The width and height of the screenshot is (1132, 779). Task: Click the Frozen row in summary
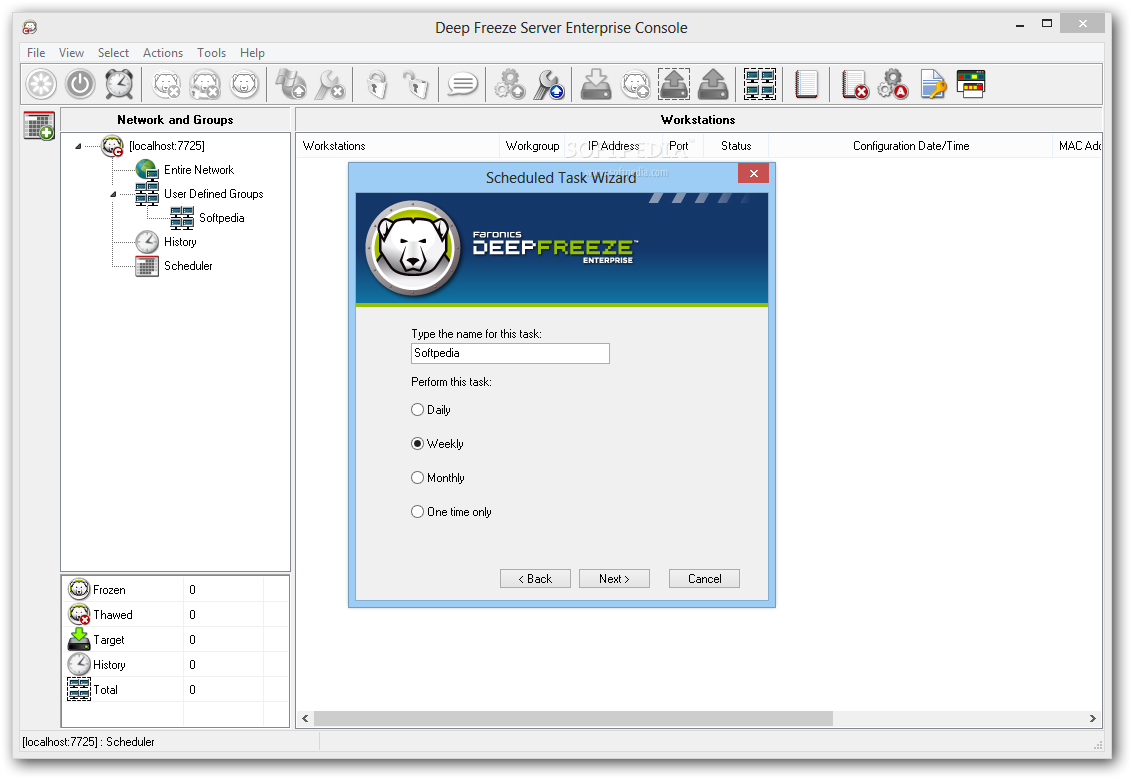[175, 590]
